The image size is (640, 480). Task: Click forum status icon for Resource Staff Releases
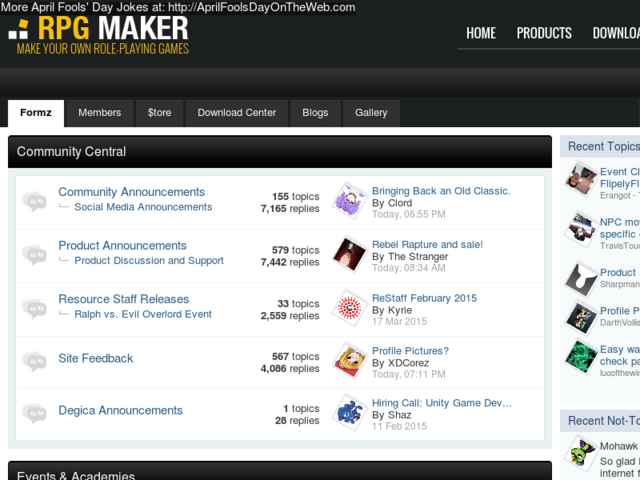point(35,308)
